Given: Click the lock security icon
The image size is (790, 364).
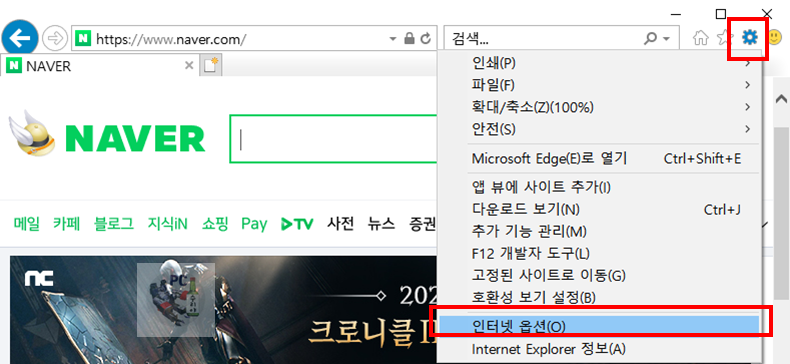Looking at the screenshot, I should [410, 38].
